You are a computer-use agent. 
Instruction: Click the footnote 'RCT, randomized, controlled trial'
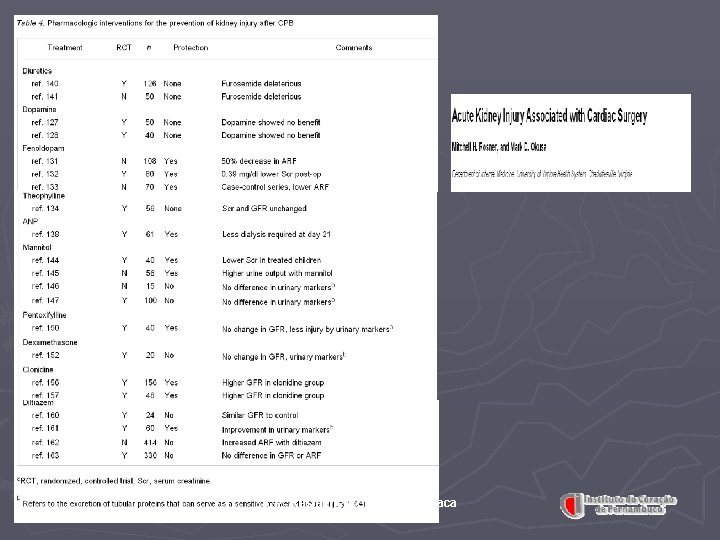click(x=76, y=481)
